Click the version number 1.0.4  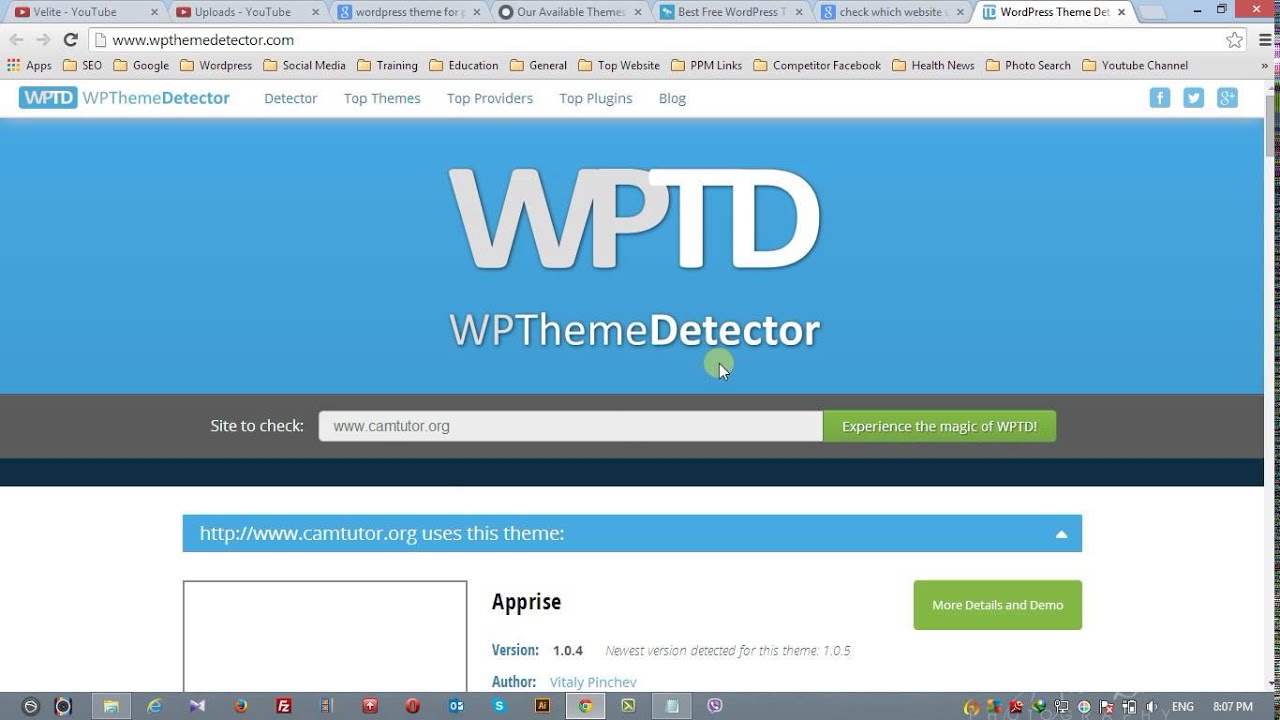[x=568, y=651]
